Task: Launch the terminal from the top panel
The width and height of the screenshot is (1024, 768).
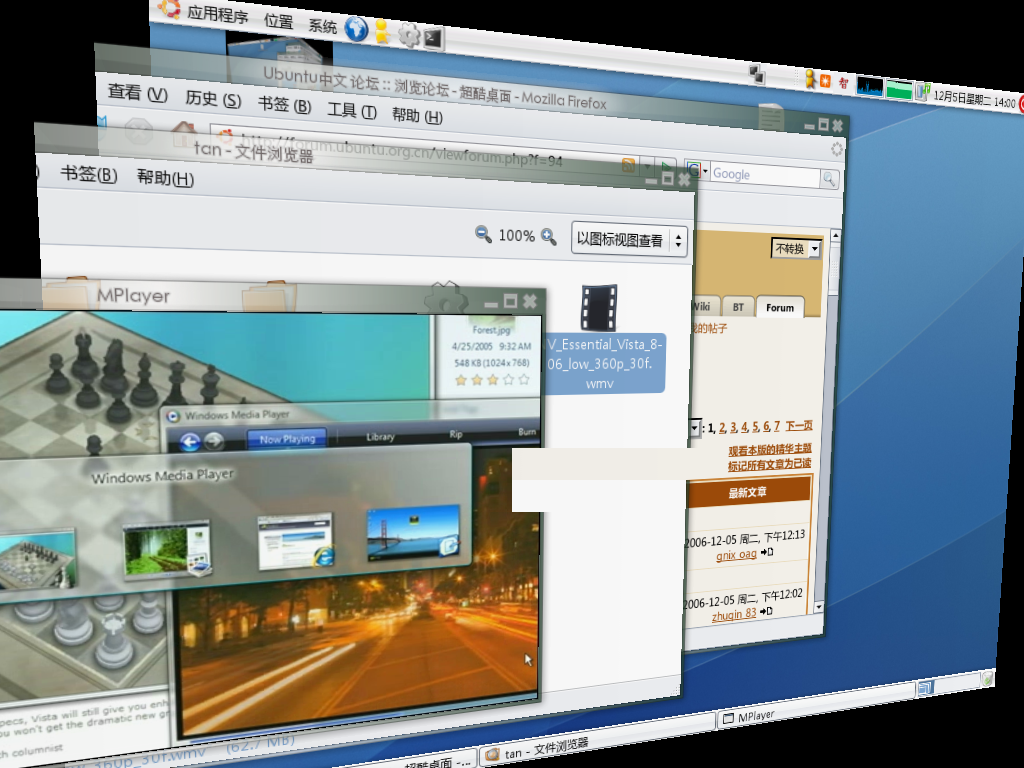Action: pyautogui.click(x=434, y=39)
